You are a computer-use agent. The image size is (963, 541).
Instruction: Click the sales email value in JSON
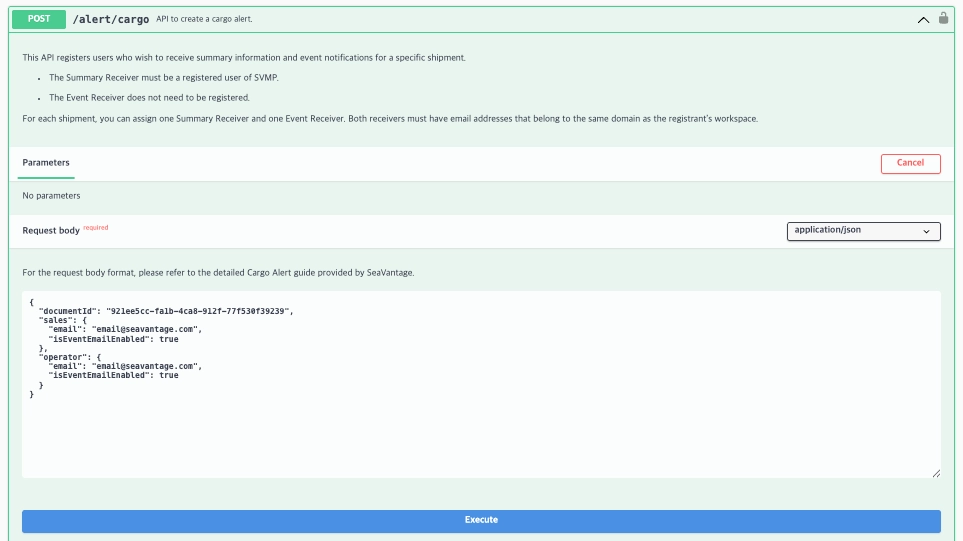(146, 329)
